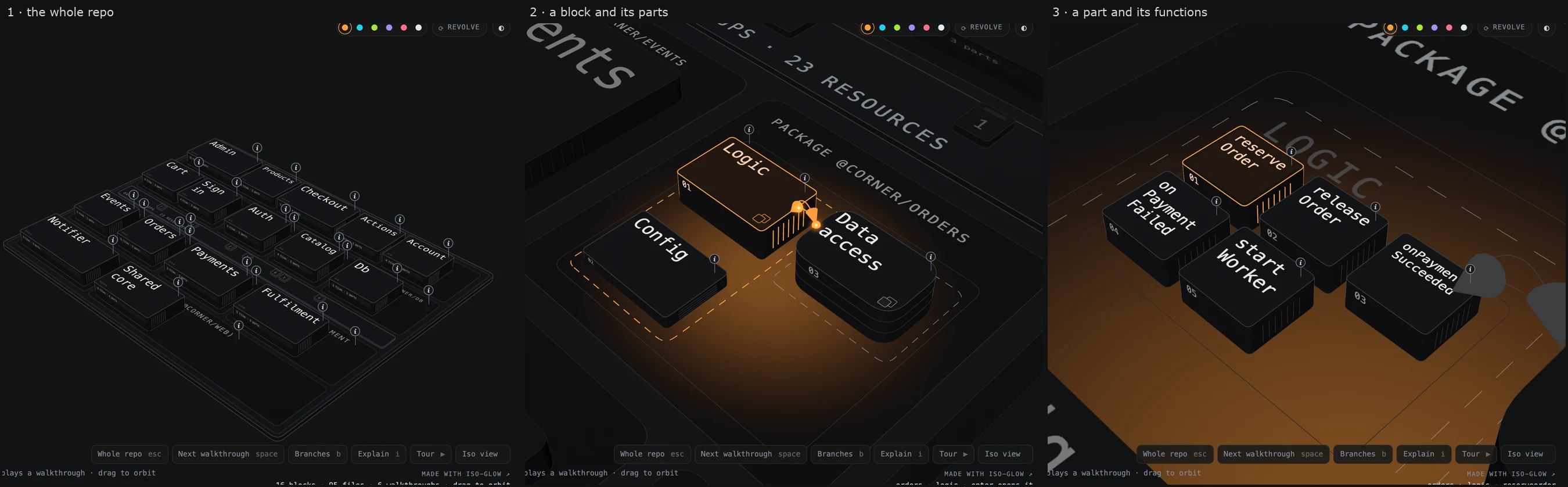Click Whole repo in the first panel
Screen dimensions: 1568x487
(x=130, y=454)
